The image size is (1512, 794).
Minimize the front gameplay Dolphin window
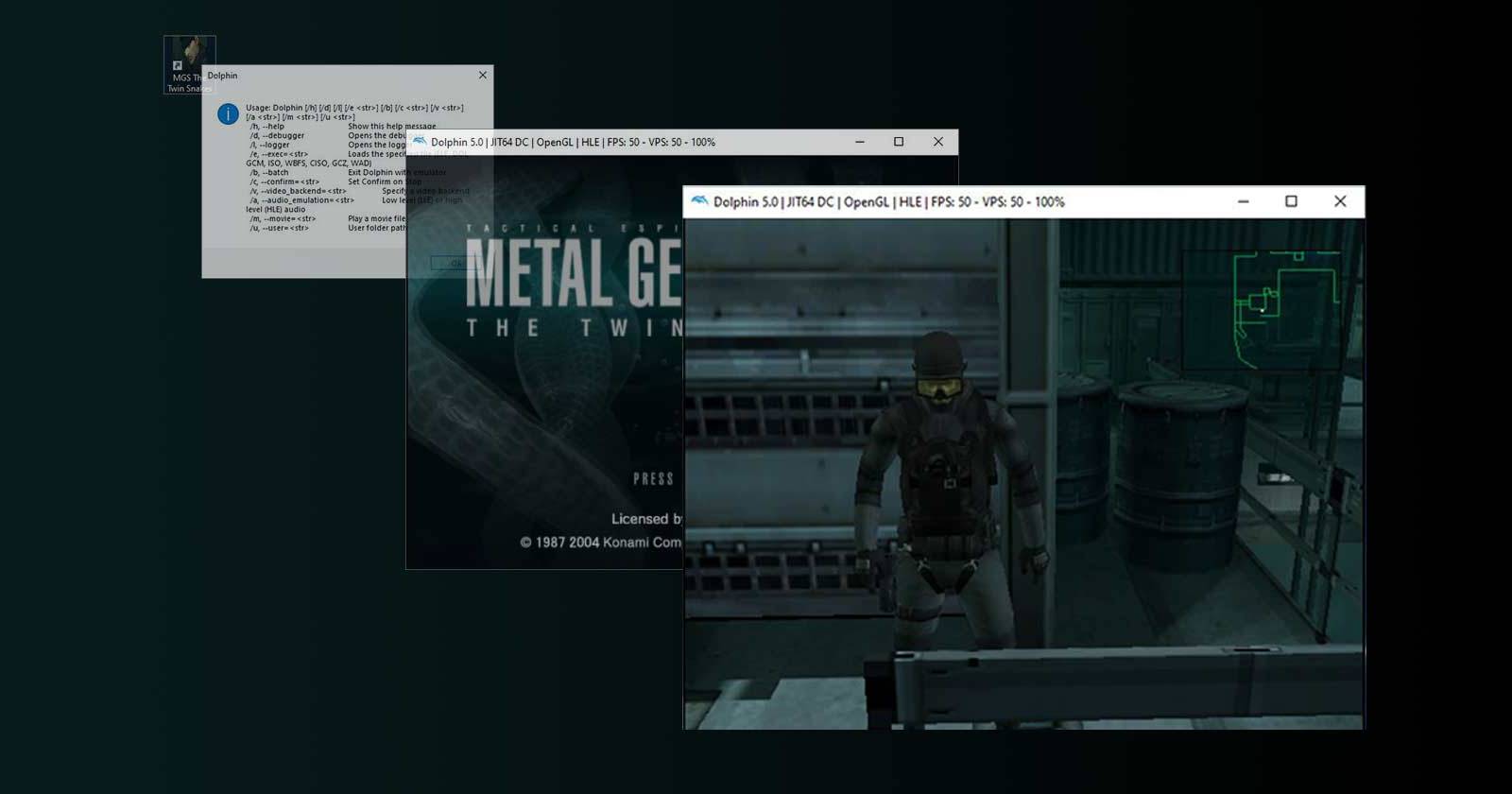(1244, 201)
